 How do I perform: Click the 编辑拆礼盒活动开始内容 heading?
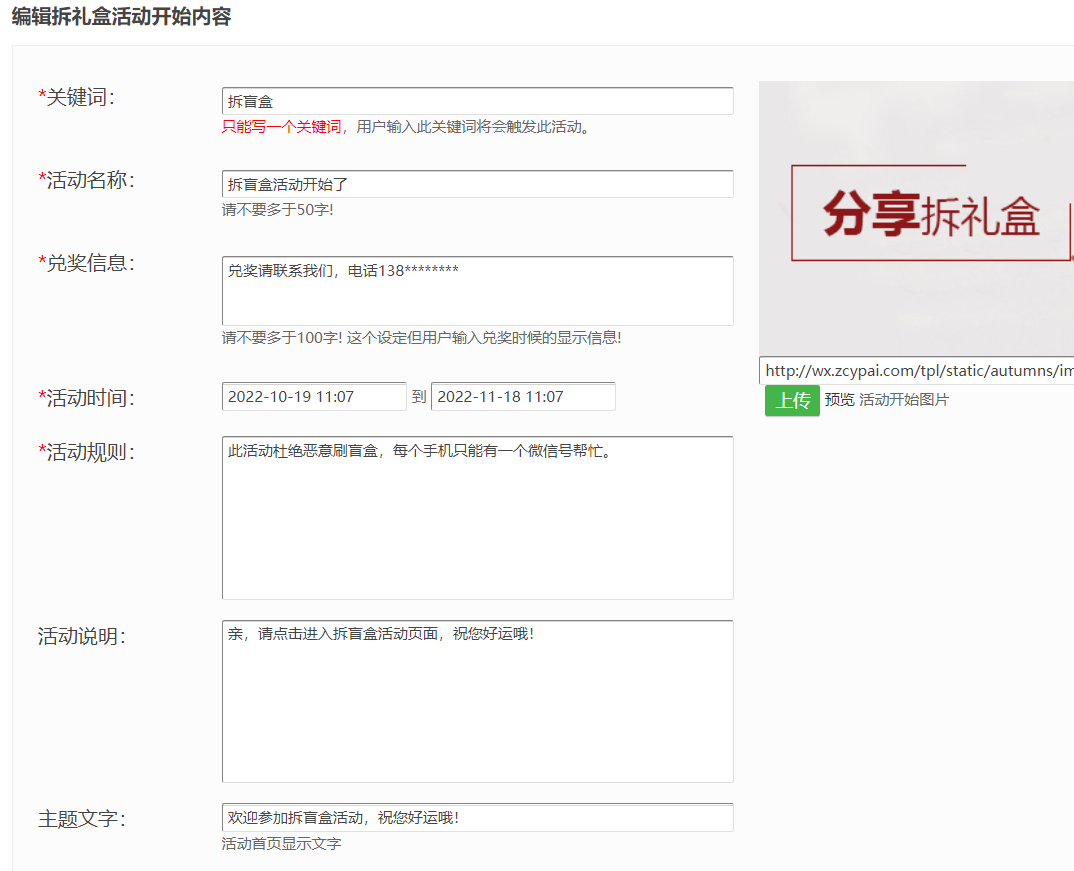[x=121, y=16]
